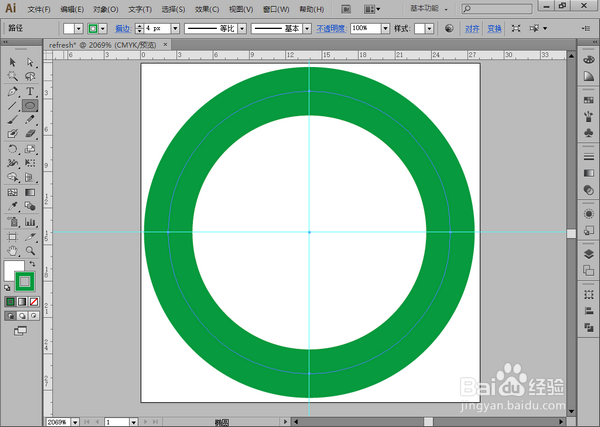Open the Symbols panel club icon

coord(589,132)
